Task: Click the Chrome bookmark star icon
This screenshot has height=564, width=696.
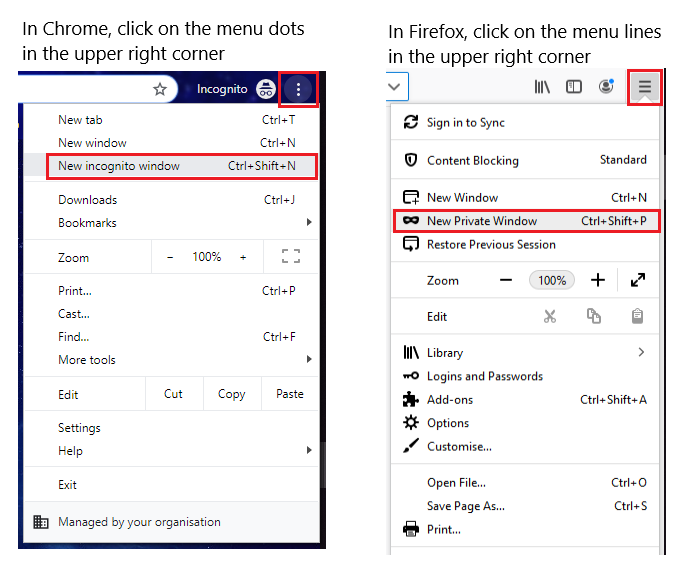Action: point(160,89)
